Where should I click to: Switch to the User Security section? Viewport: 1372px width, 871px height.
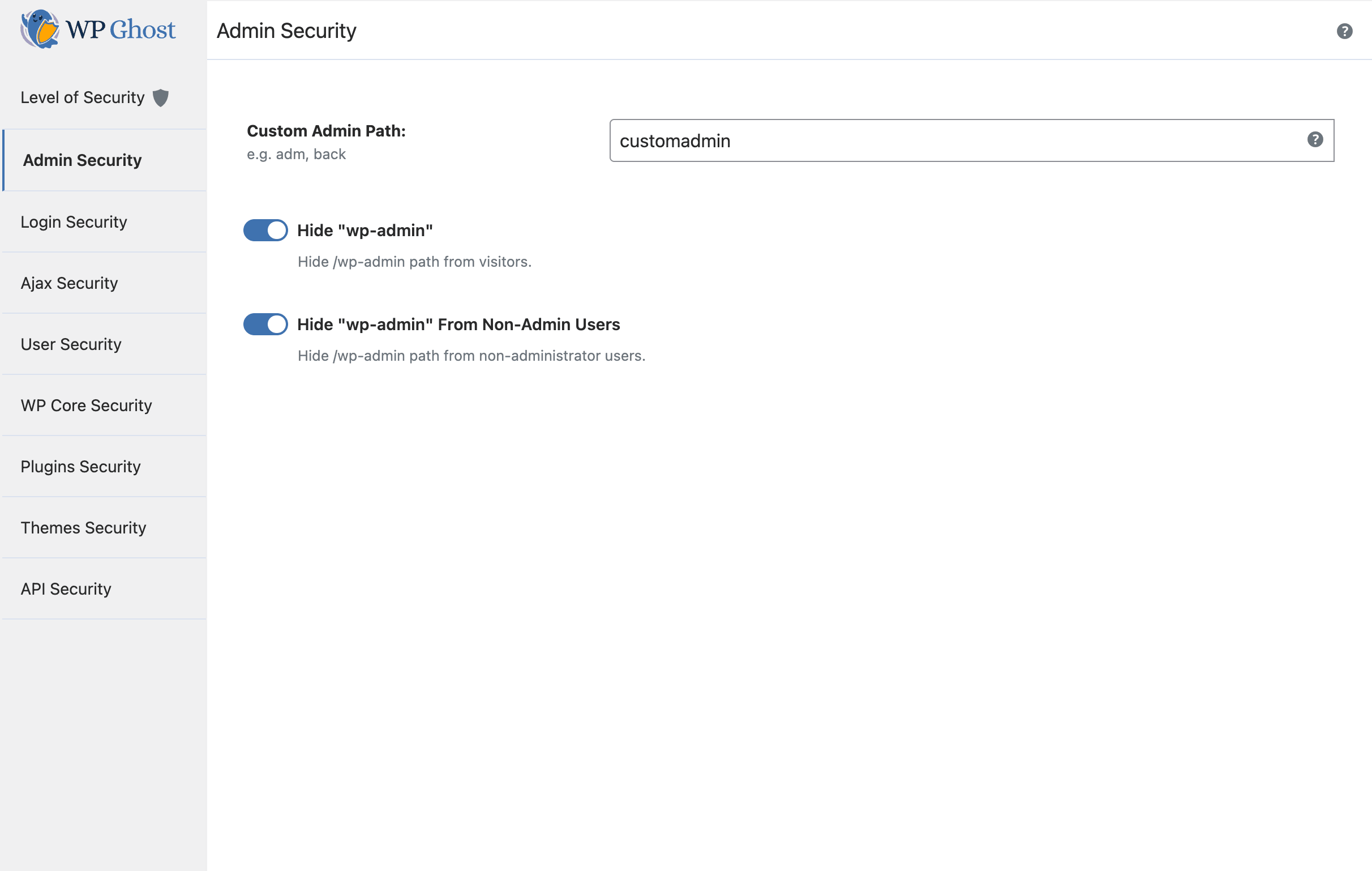[71, 344]
